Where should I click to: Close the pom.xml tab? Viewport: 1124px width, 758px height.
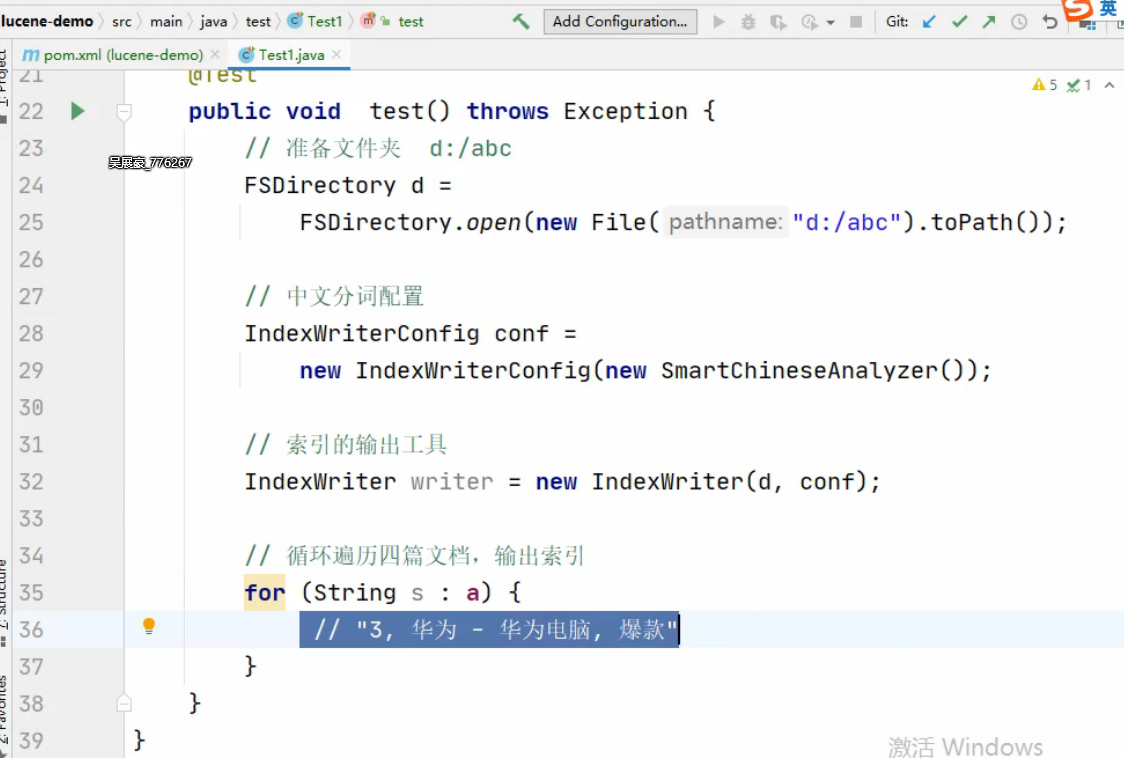tap(215, 54)
